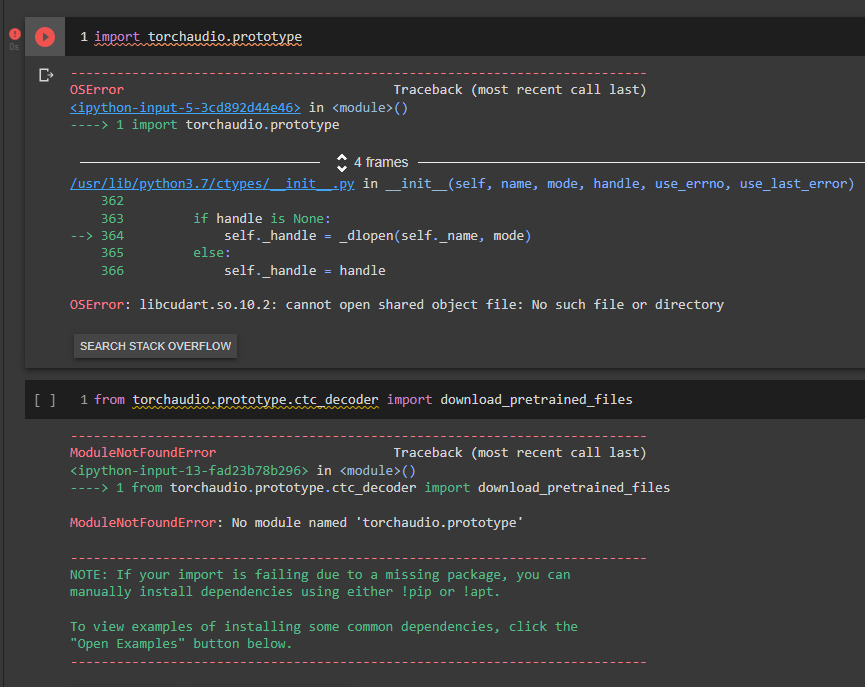Click into the import torchaudio.prototype code line

pyautogui.click(x=198, y=37)
